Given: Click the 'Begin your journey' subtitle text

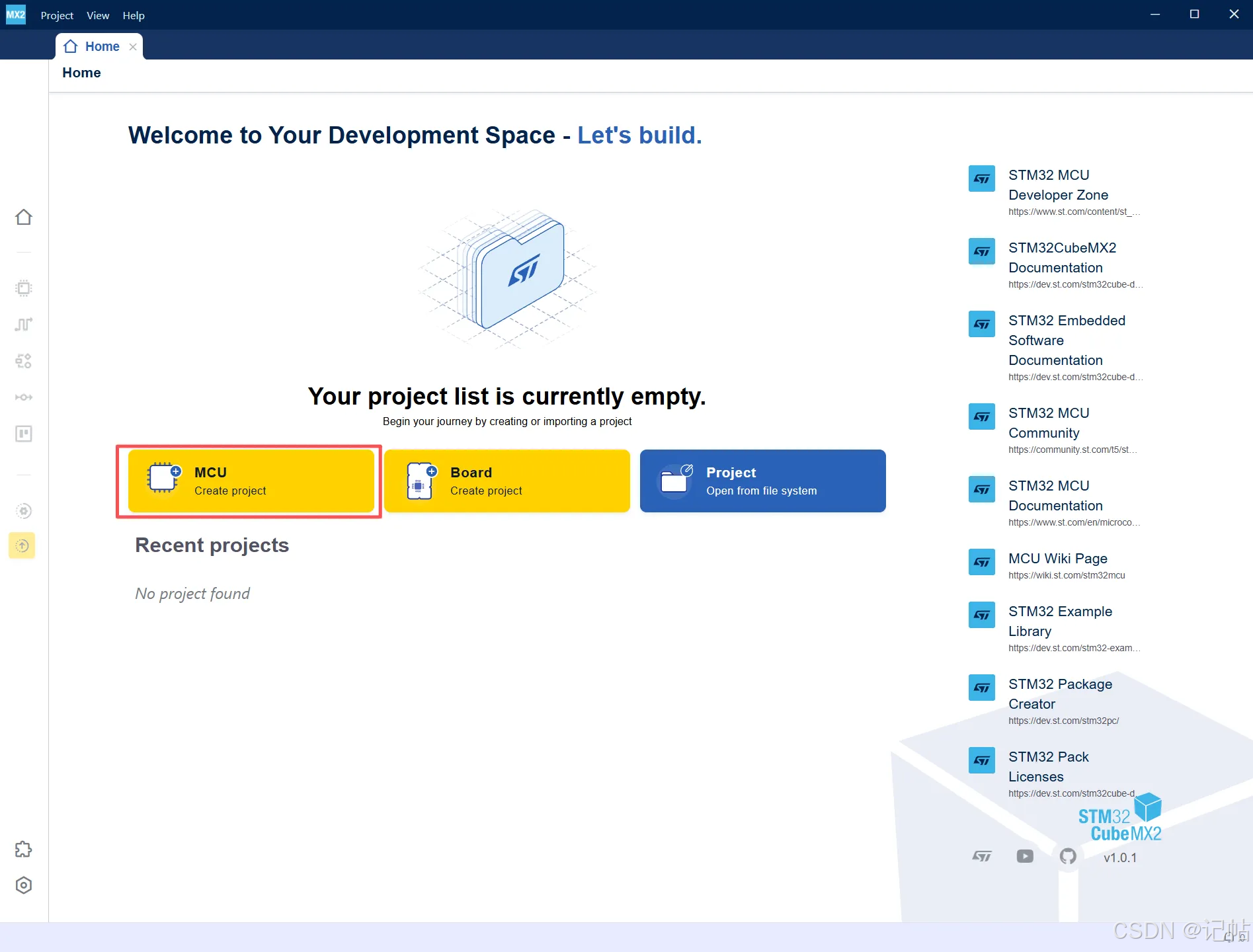Looking at the screenshot, I should tap(507, 422).
